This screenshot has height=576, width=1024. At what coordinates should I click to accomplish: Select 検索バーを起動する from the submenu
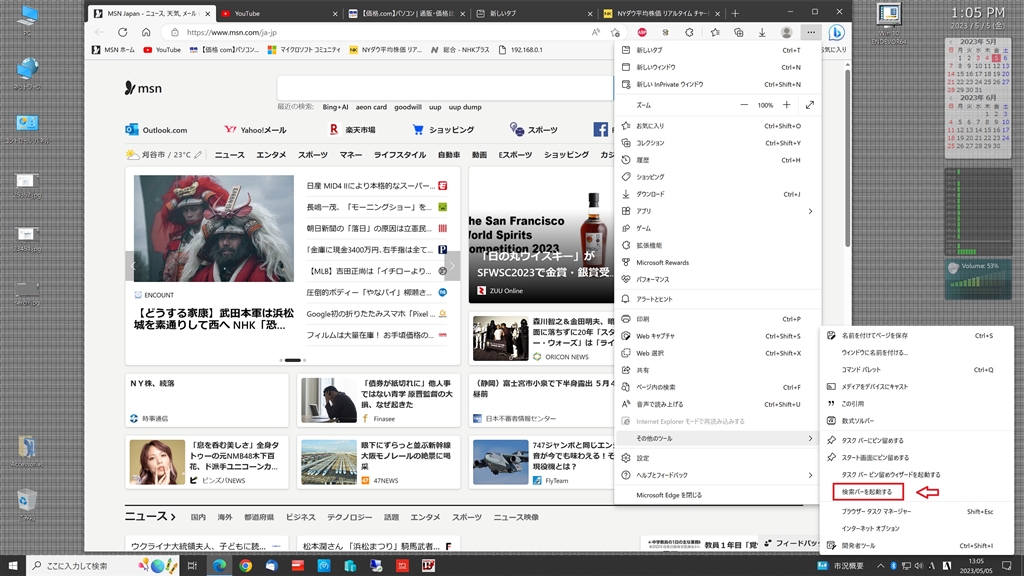click(x=867, y=492)
